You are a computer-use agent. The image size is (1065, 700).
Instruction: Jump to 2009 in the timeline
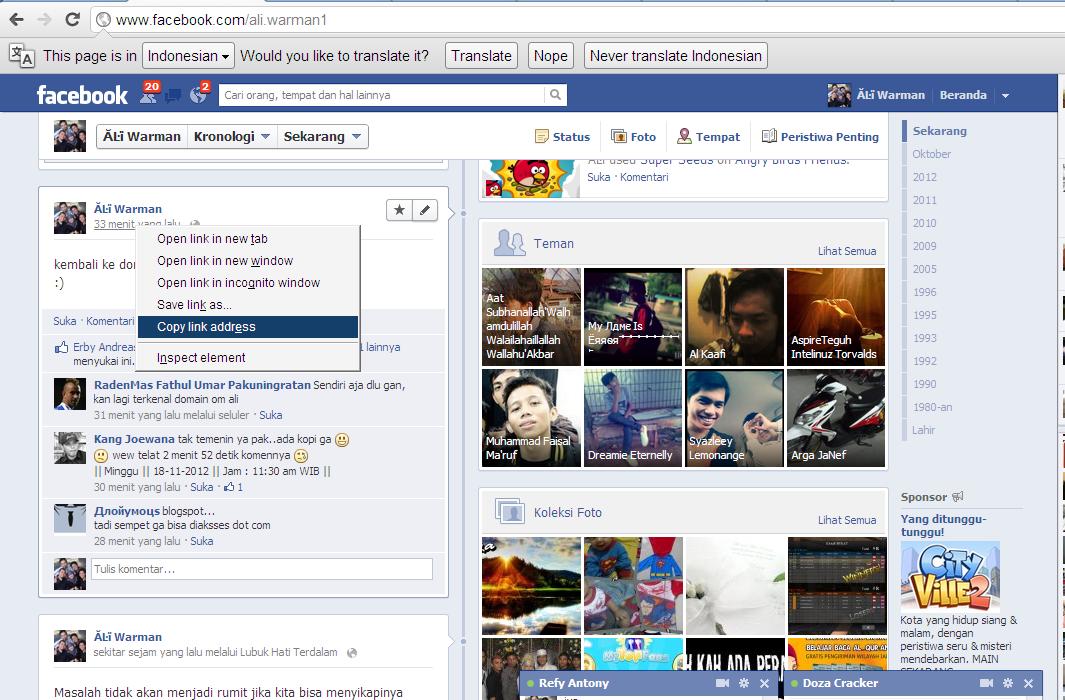[924, 246]
